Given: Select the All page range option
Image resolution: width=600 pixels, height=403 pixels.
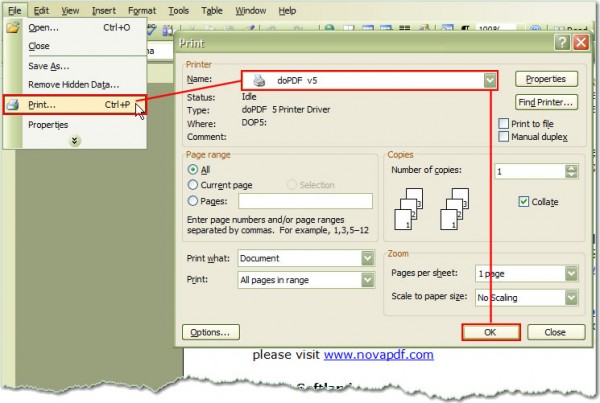Looking at the screenshot, I should [x=193, y=170].
